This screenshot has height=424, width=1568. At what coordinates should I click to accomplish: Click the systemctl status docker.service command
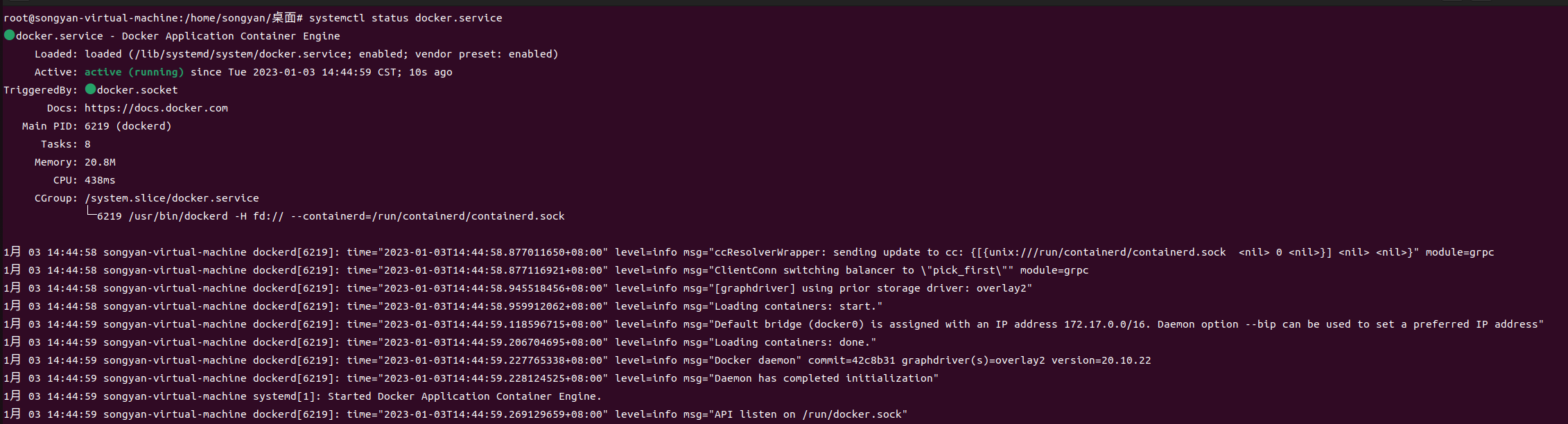(406, 18)
